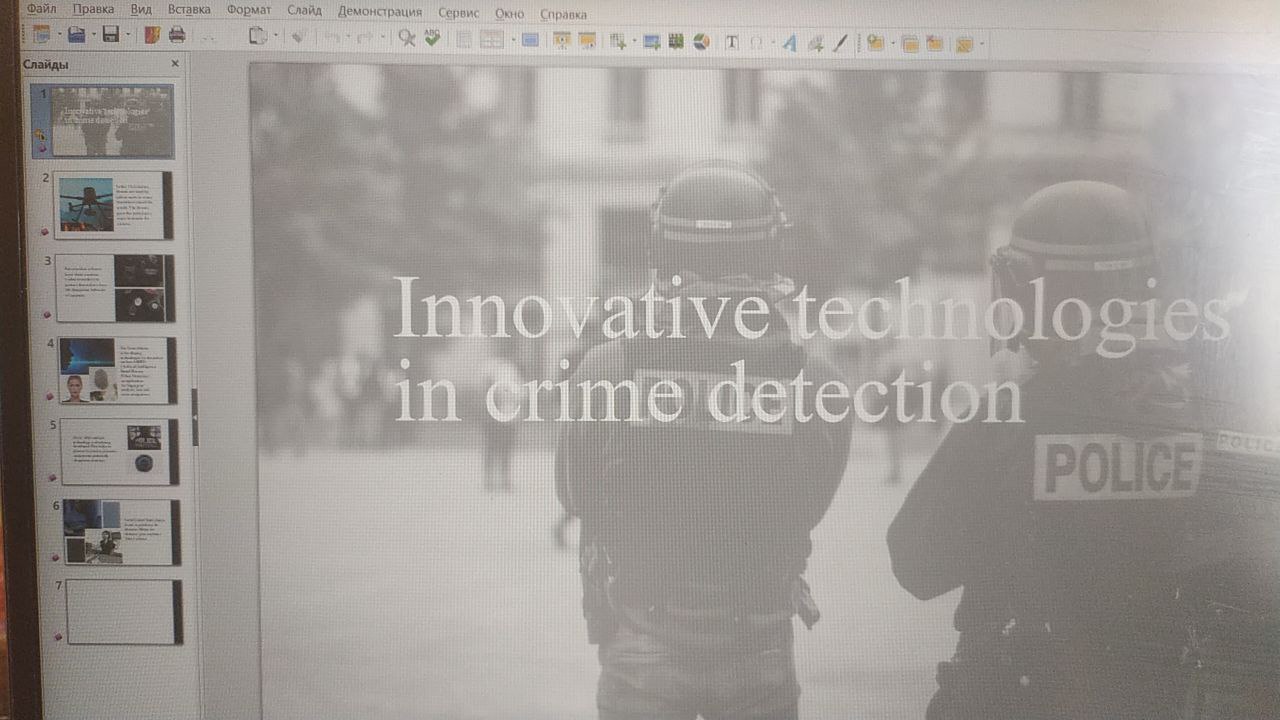
Task: Click the Open file icon
Action: (76, 35)
